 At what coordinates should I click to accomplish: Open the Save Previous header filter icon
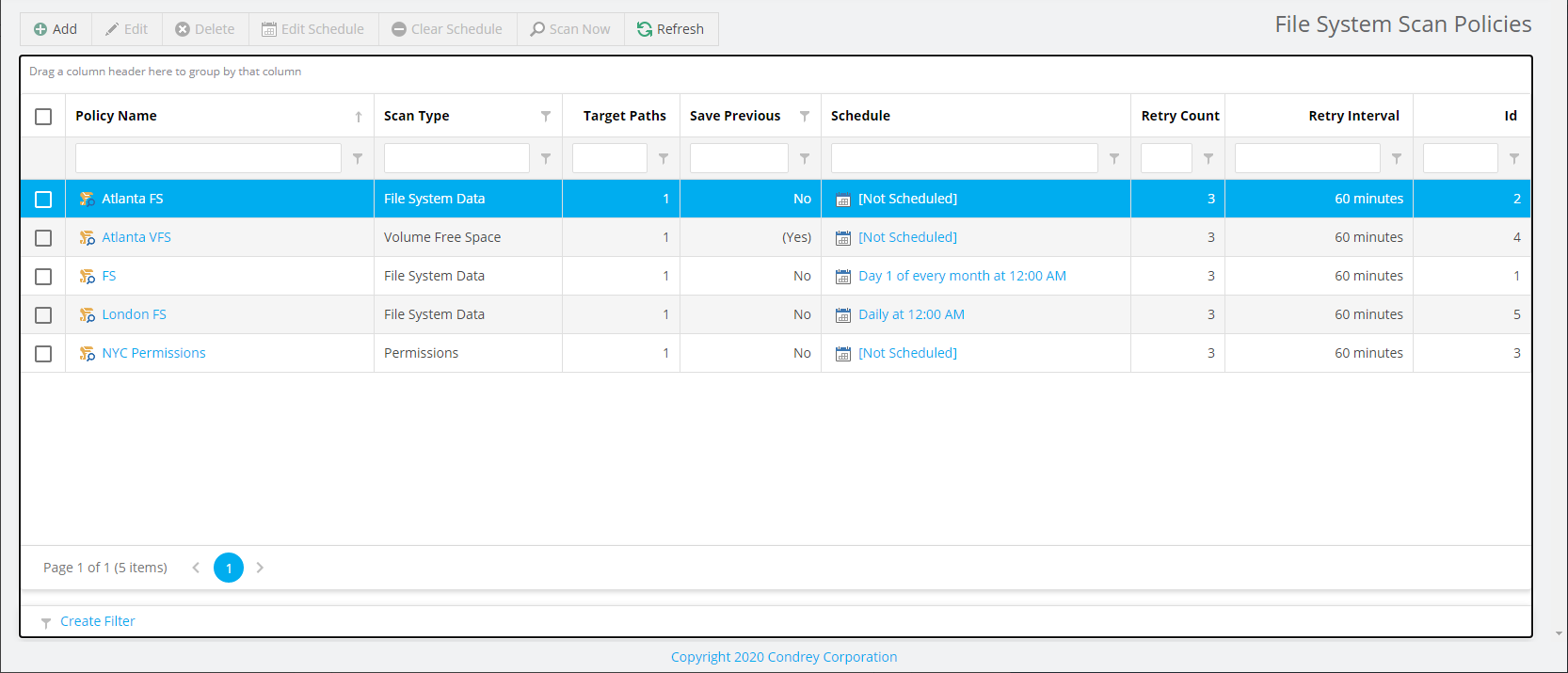point(805,116)
